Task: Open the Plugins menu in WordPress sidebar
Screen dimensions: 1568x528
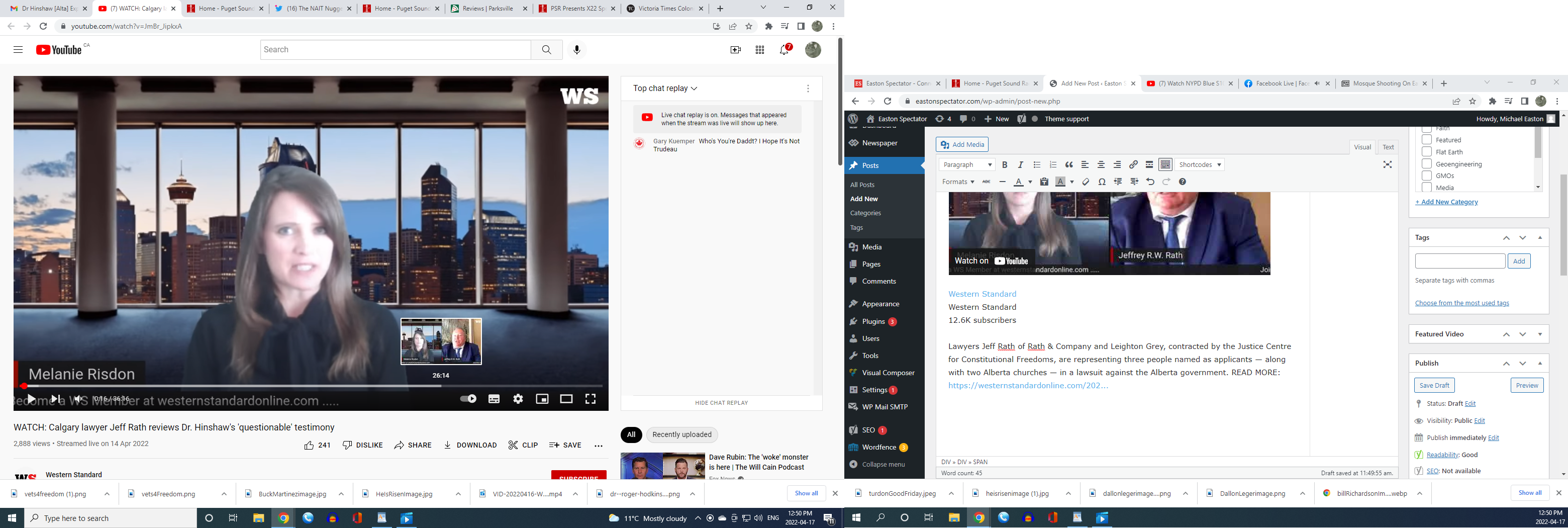Action: pos(873,321)
